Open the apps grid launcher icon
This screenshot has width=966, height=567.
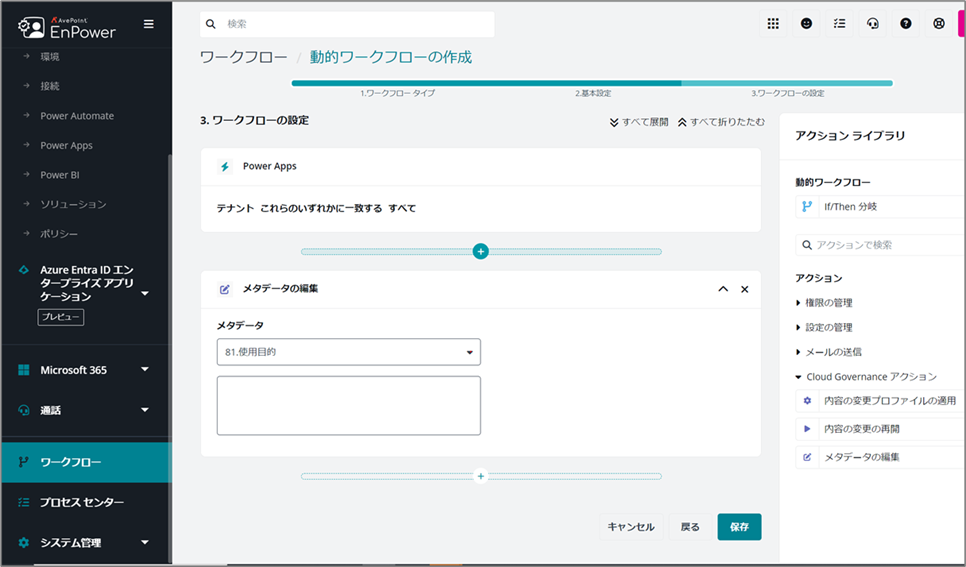773,24
